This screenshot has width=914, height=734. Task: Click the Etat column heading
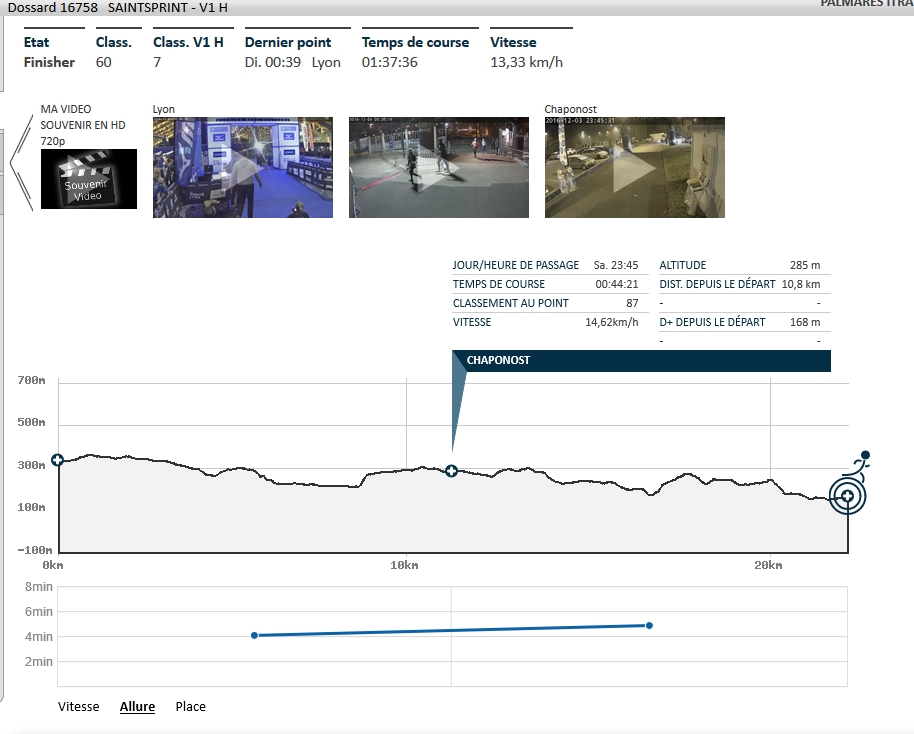point(36,43)
